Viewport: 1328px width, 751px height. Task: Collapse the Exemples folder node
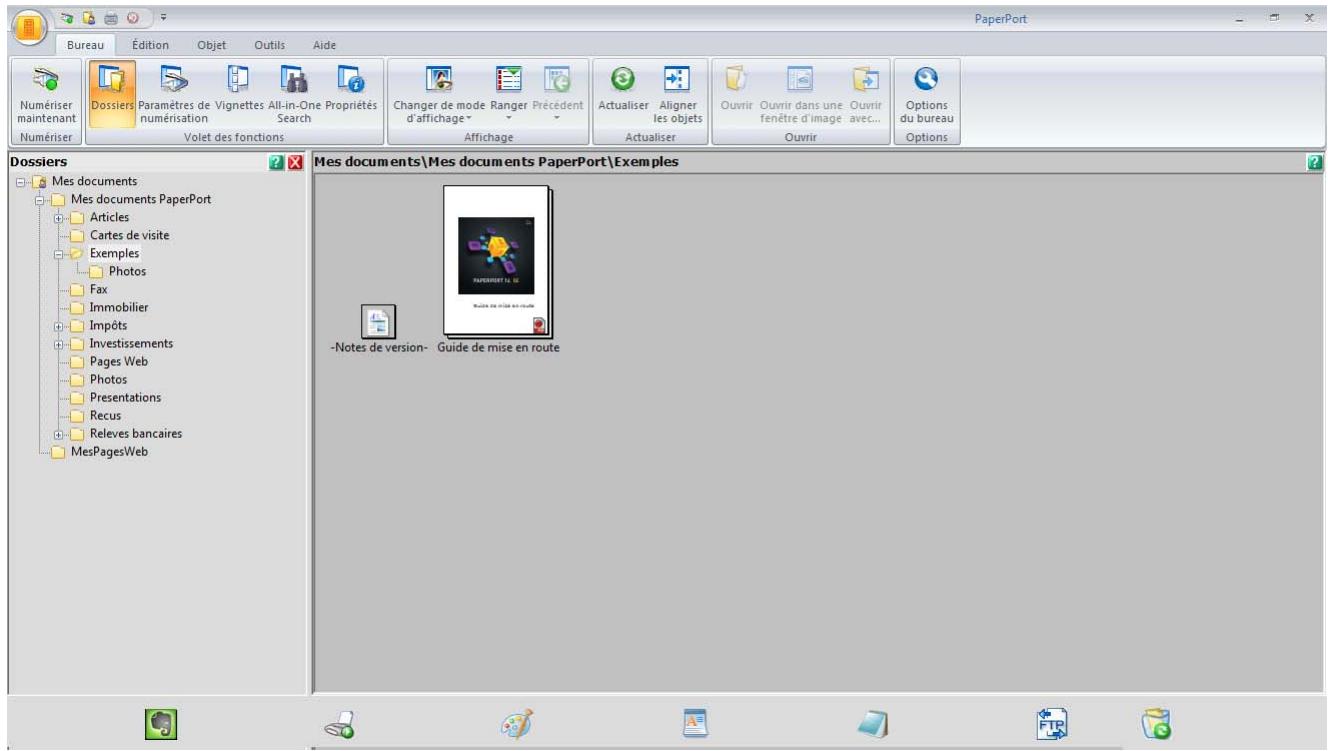tap(59, 253)
